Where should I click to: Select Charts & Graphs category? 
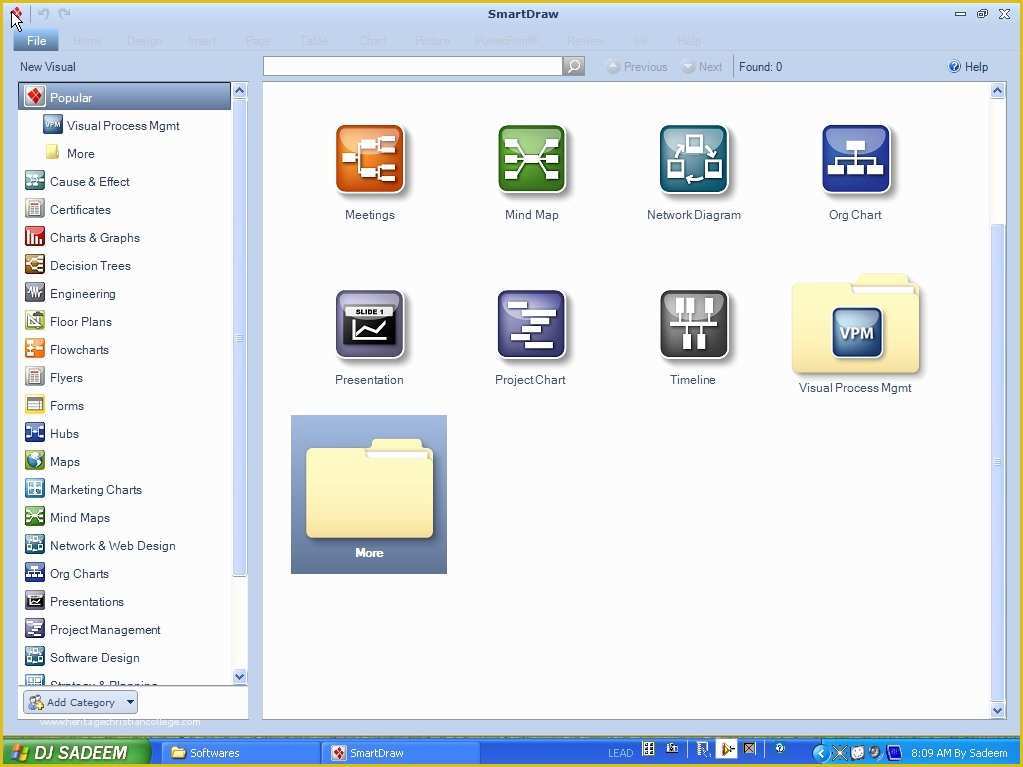pos(82,237)
